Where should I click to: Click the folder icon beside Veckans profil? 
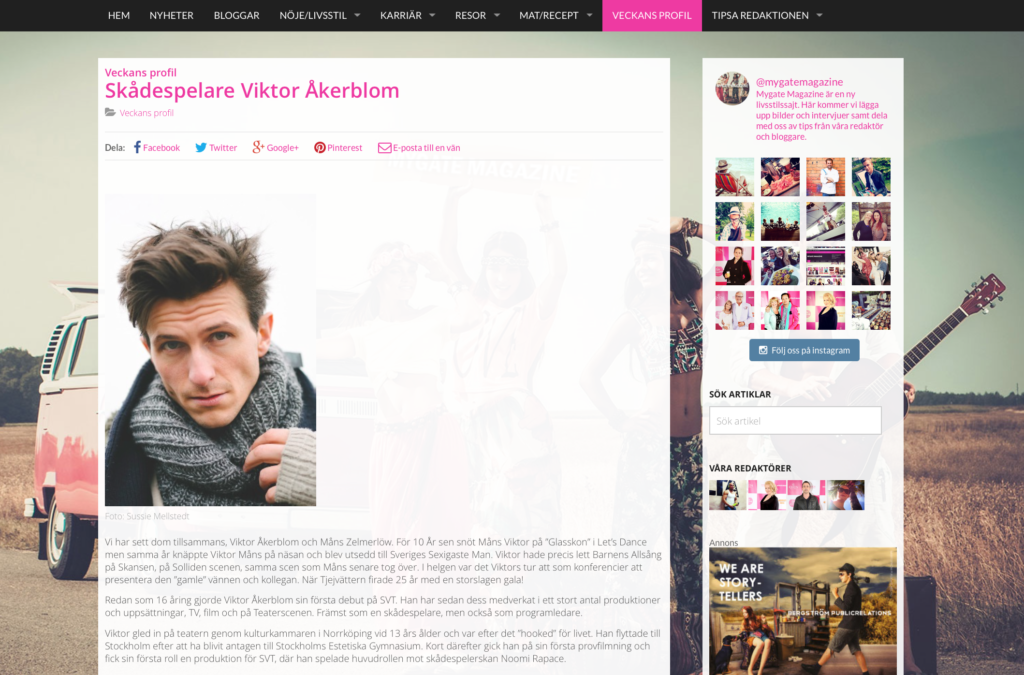pos(110,112)
